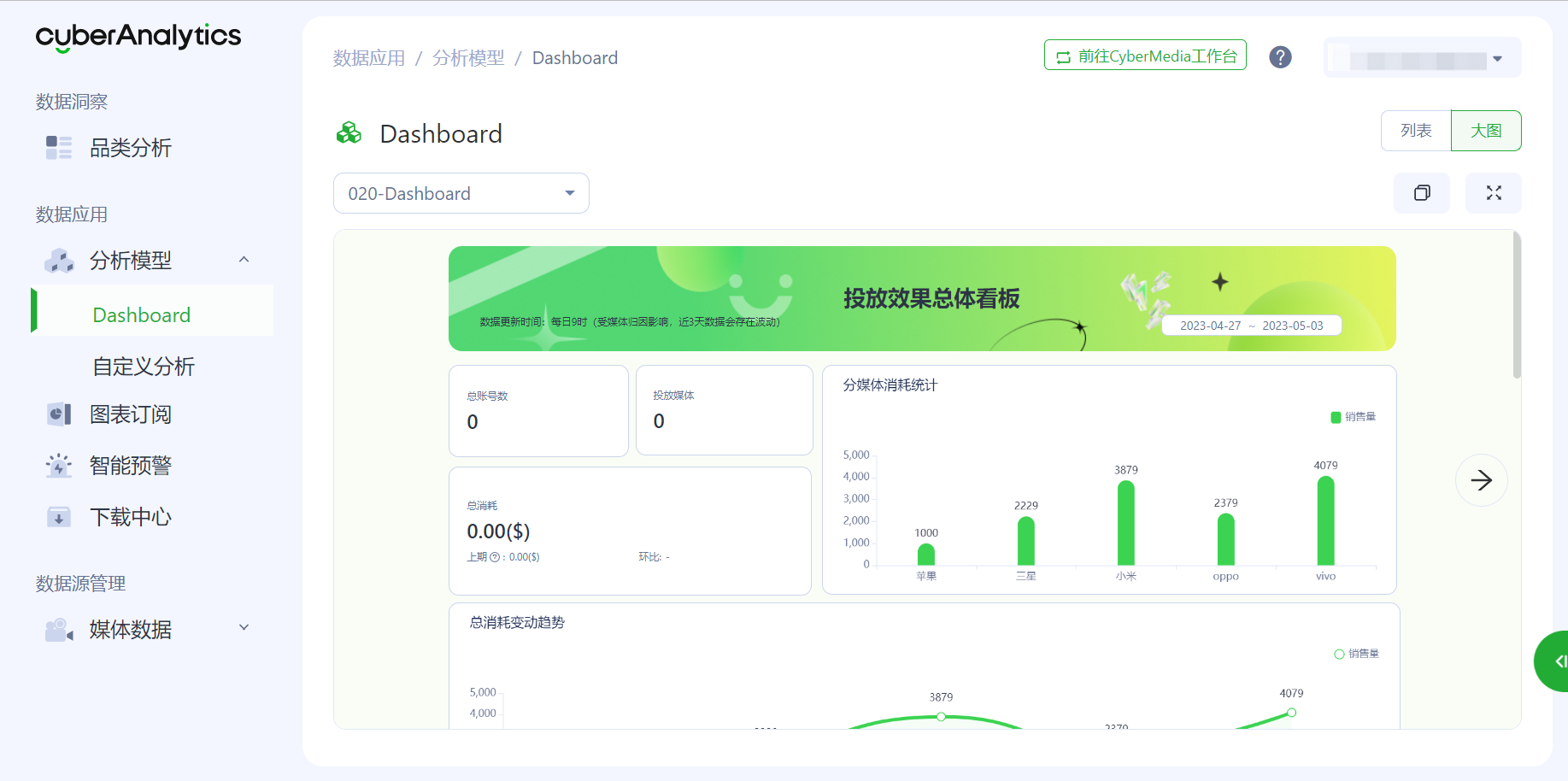Click the next arrow circle button
1568x781 pixels.
click(x=1481, y=480)
